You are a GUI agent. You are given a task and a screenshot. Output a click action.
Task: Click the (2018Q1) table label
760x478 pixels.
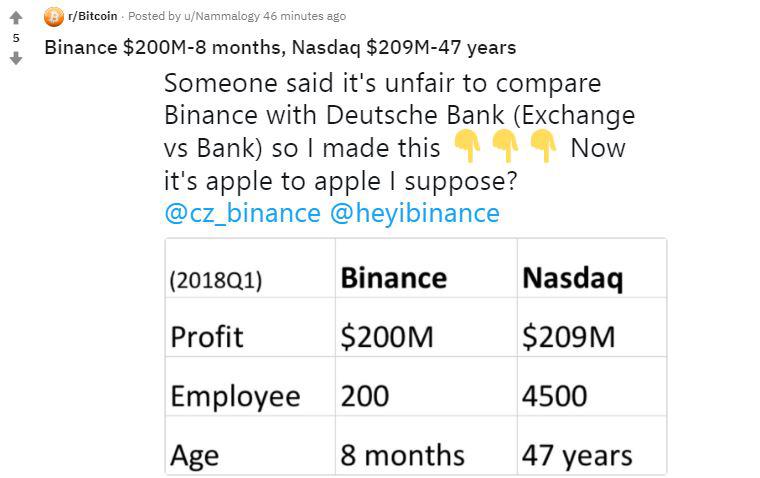point(216,280)
